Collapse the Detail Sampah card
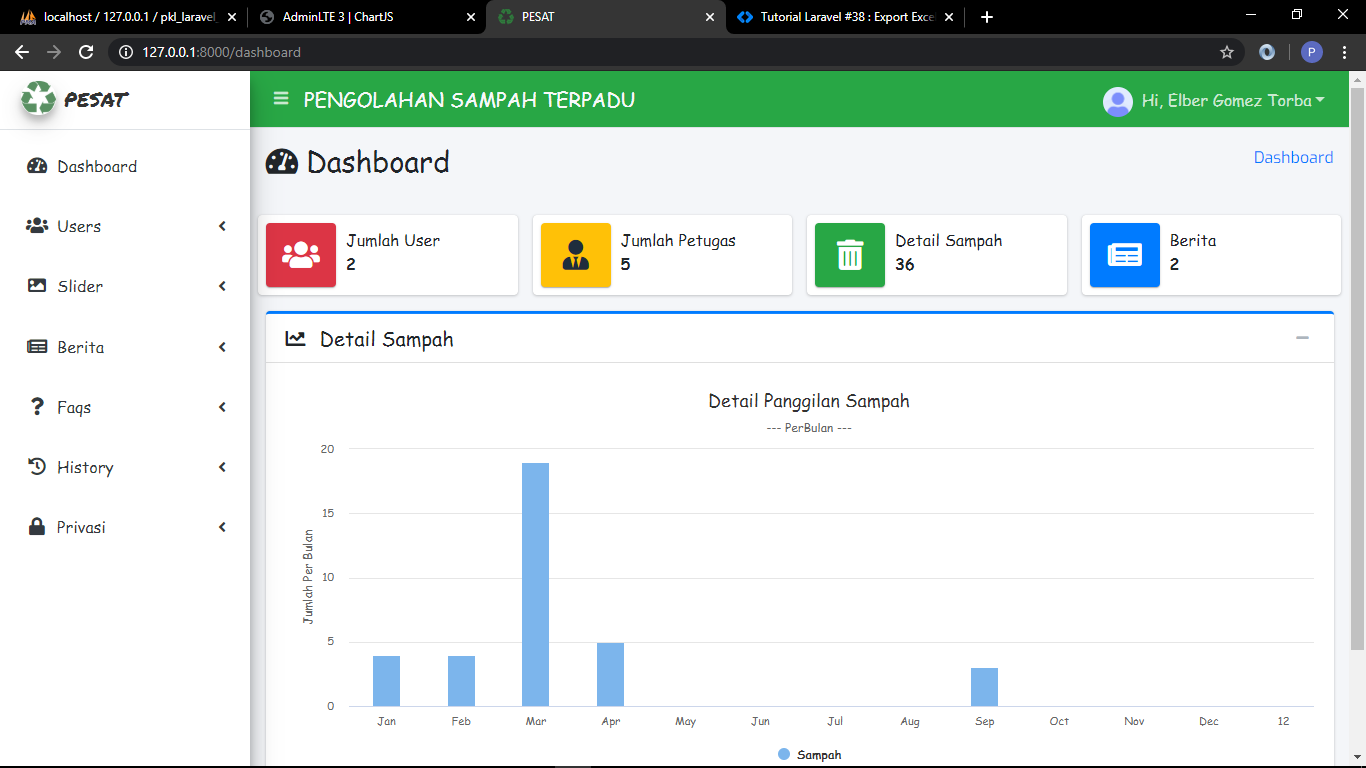The width and height of the screenshot is (1366, 768). pos(1302,339)
